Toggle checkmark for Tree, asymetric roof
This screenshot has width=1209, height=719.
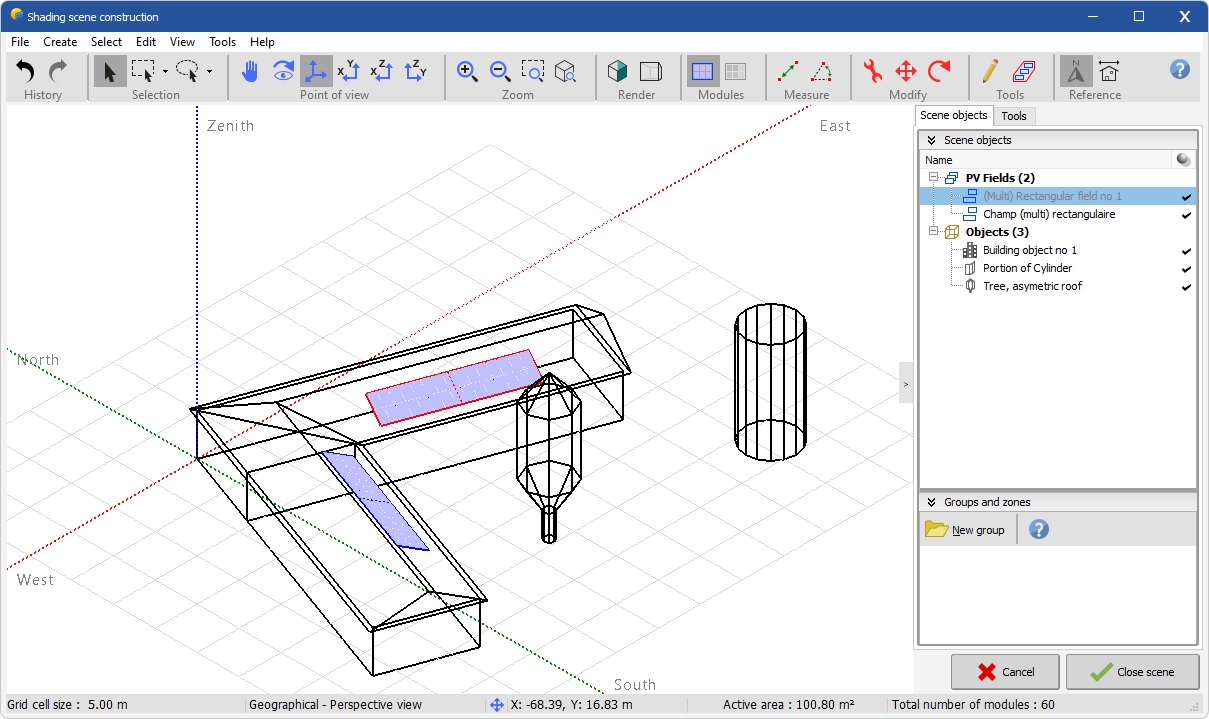1186,287
